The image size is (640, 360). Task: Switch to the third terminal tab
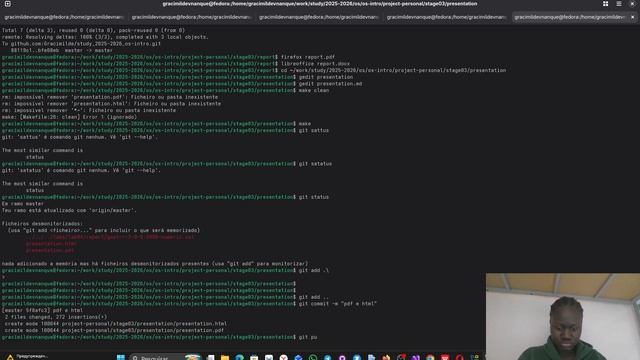click(x=318, y=17)
